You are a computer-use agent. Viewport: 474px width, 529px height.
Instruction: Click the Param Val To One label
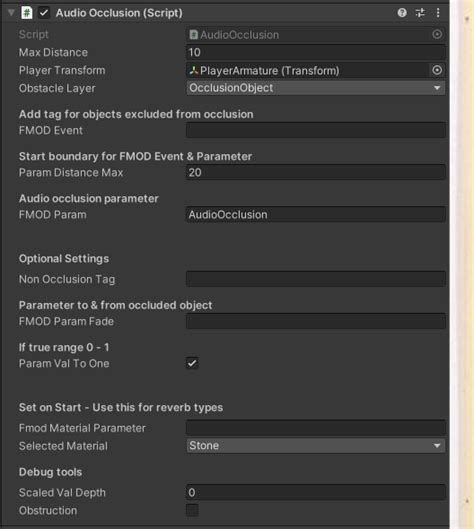(x=64, y=363)
